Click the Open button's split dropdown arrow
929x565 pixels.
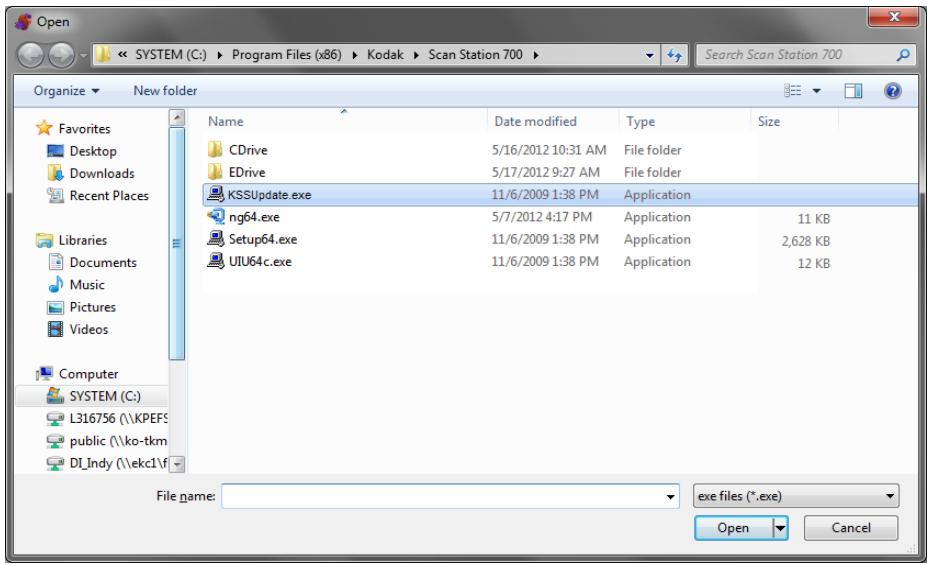tap(781, 527)
